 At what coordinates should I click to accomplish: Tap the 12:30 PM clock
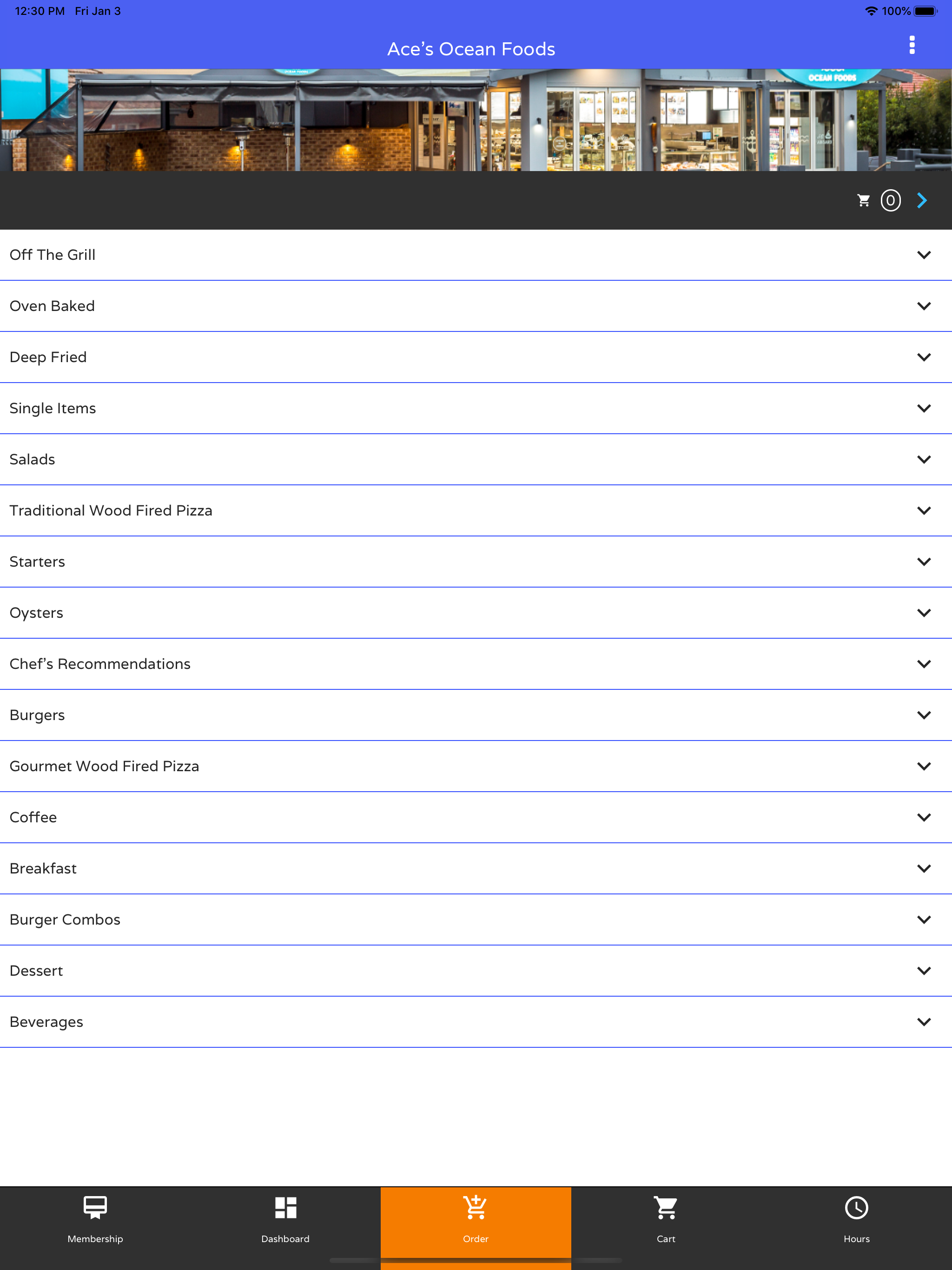(40, 11)
